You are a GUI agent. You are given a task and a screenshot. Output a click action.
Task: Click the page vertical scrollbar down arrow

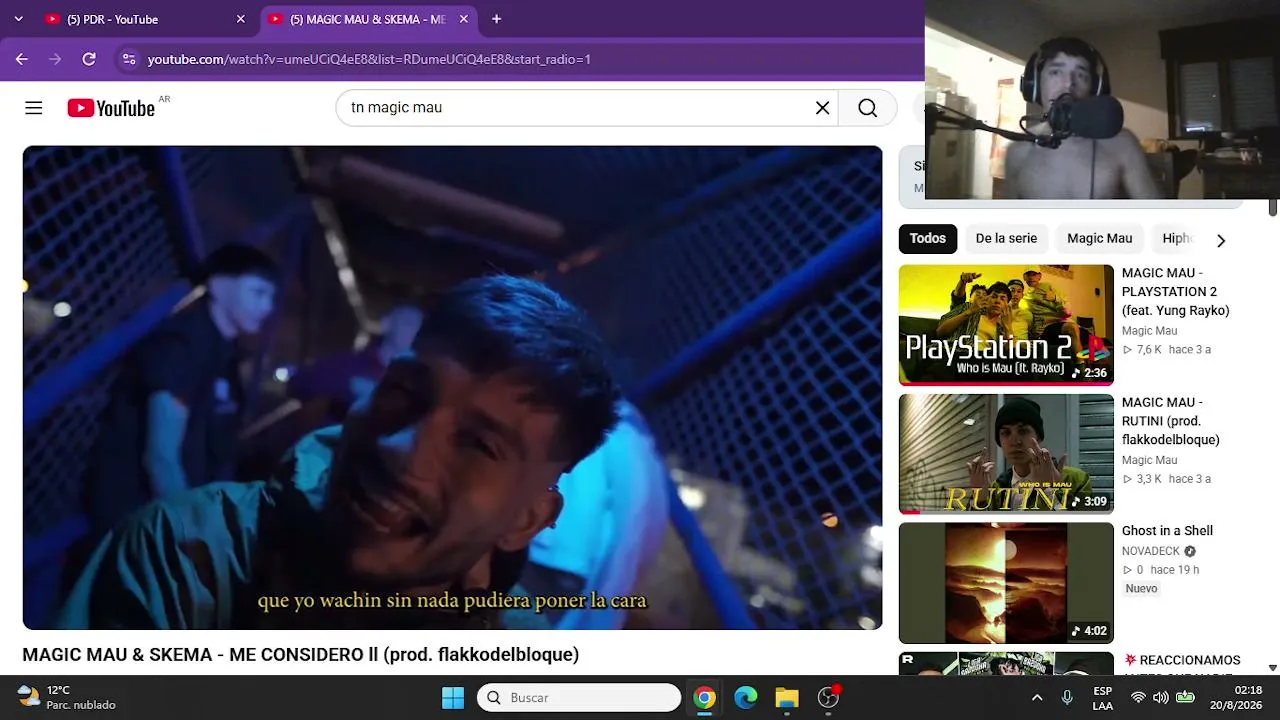click(1273, 667)
